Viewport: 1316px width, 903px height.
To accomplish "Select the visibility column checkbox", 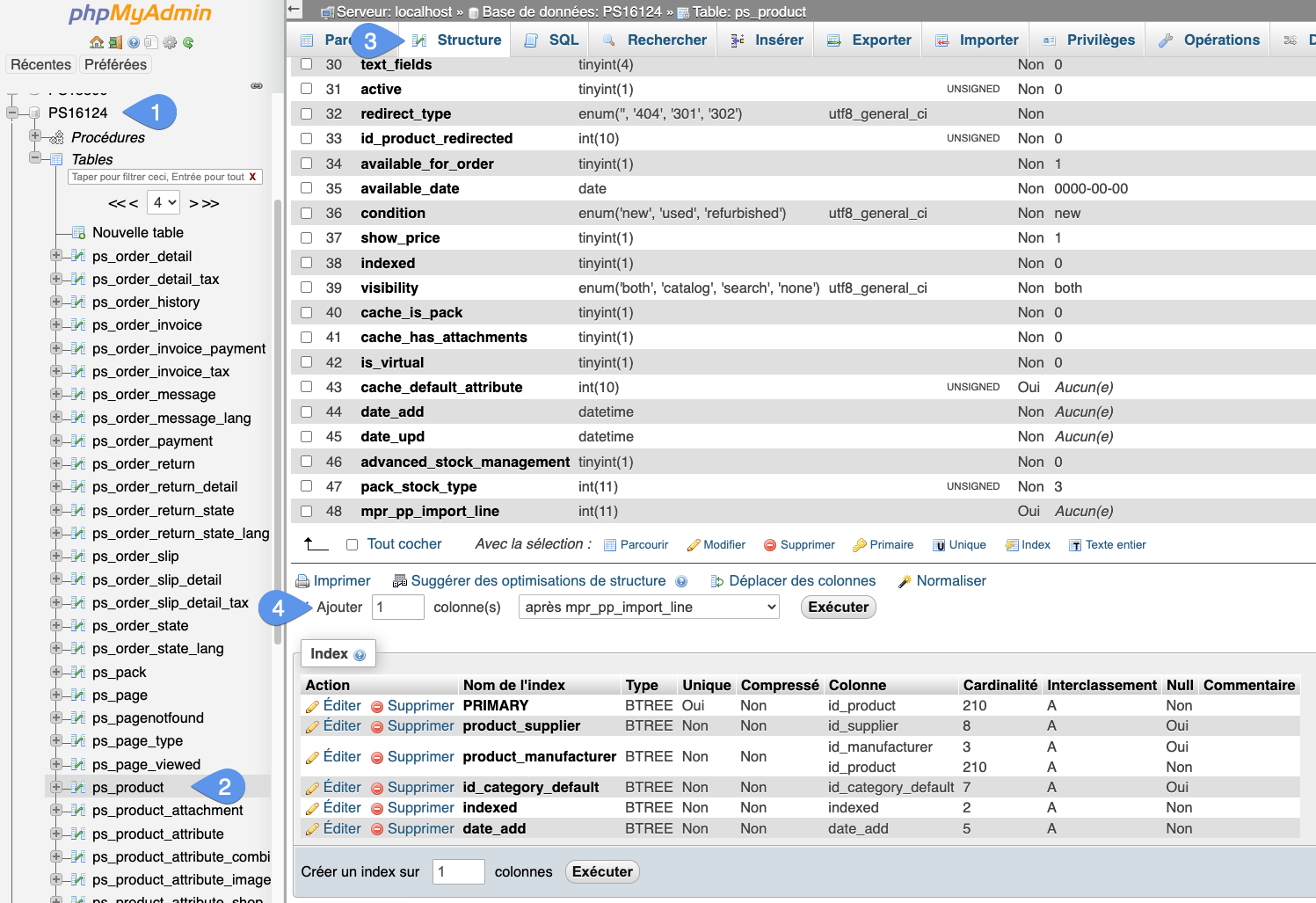I will (306, 288).
